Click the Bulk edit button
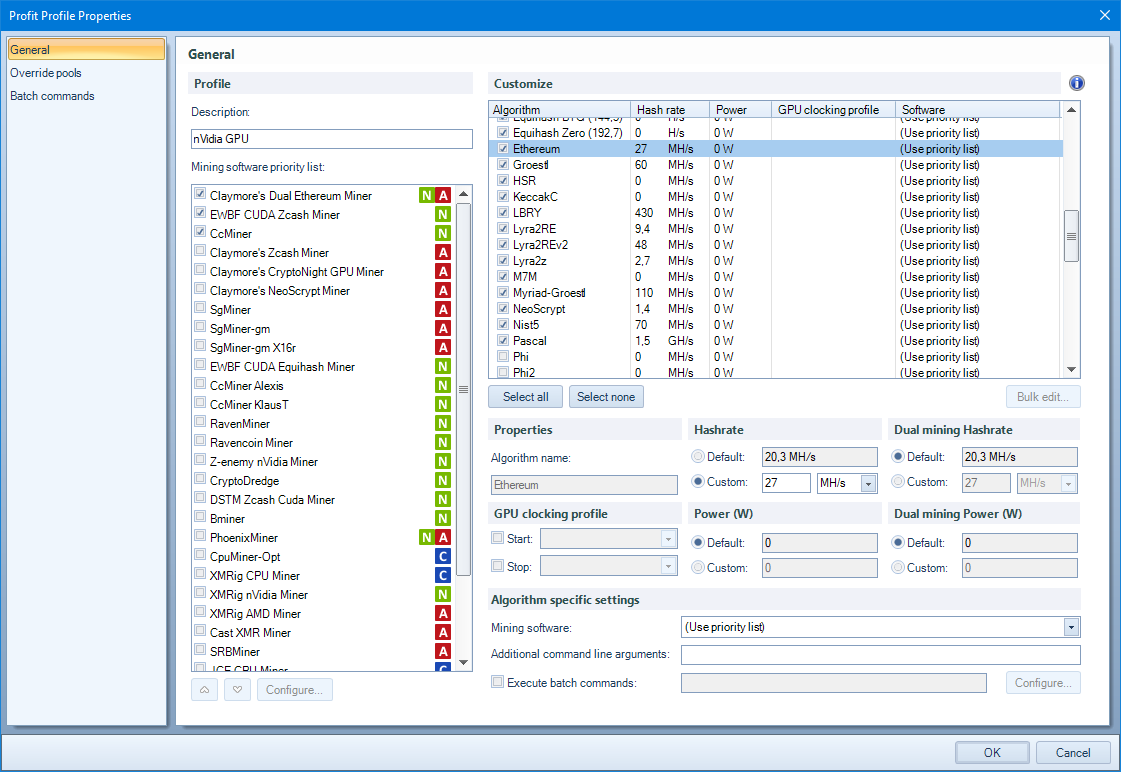The height and width of the screenshot is (772, 1121). tap(1043, 397)
